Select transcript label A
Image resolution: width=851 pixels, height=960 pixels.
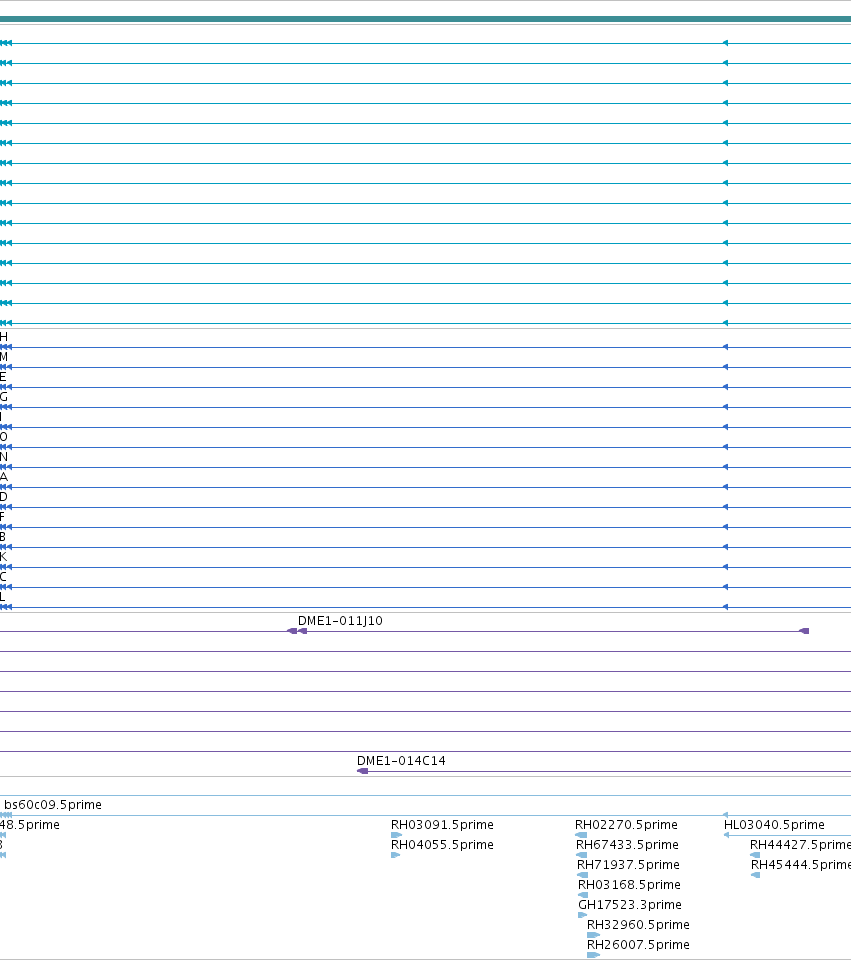click(4, 477)
